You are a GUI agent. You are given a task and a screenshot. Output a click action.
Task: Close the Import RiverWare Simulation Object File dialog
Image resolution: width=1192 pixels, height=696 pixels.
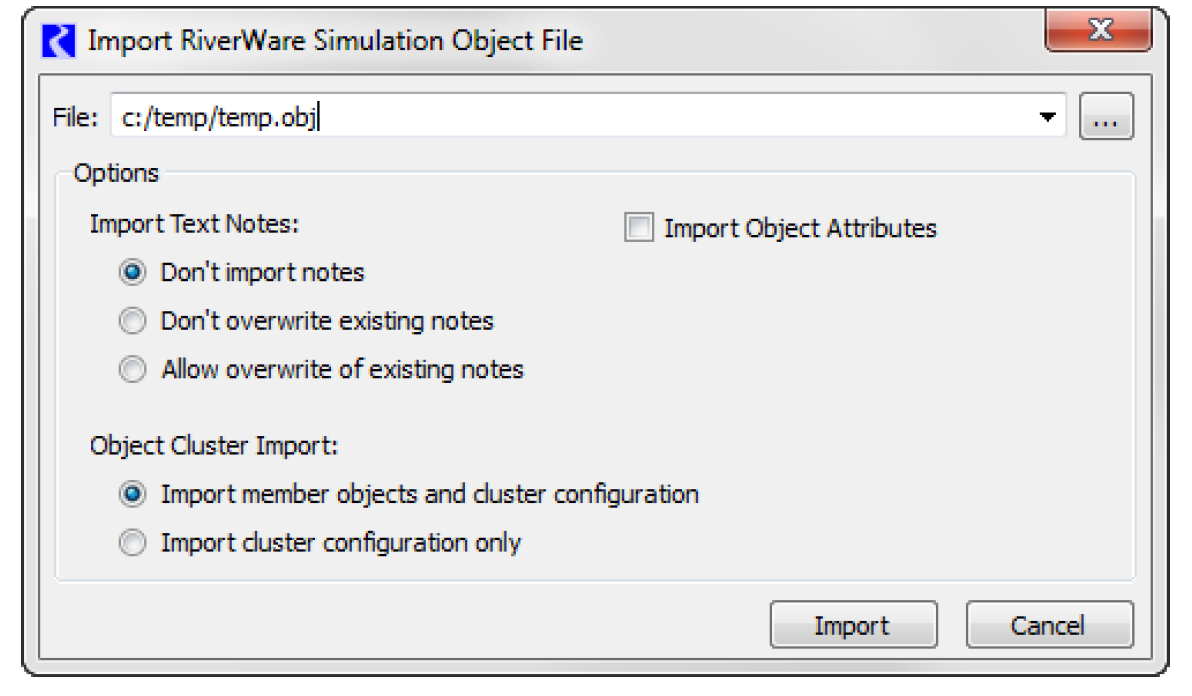tap(1098, 30)
